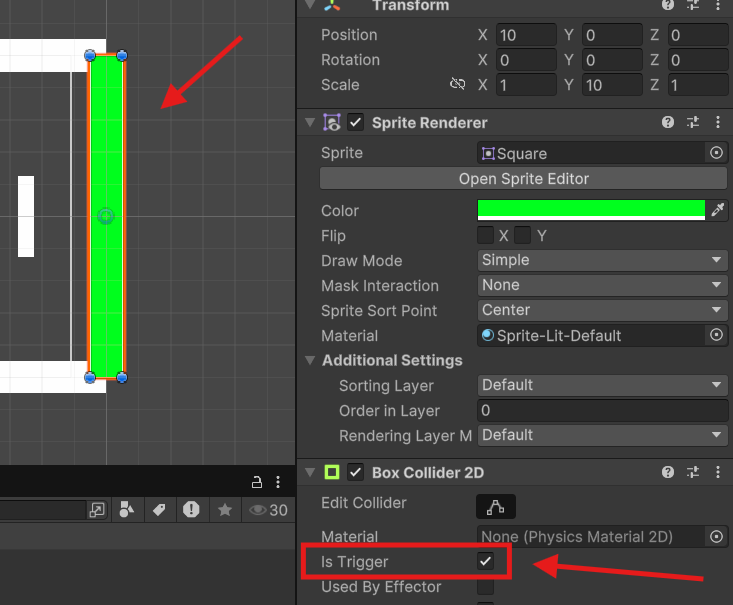The width and height of the screenshot is (733, 605).
Task: Click the Rotation Y field
Action: pyautogui.click(x=612, y=60)
